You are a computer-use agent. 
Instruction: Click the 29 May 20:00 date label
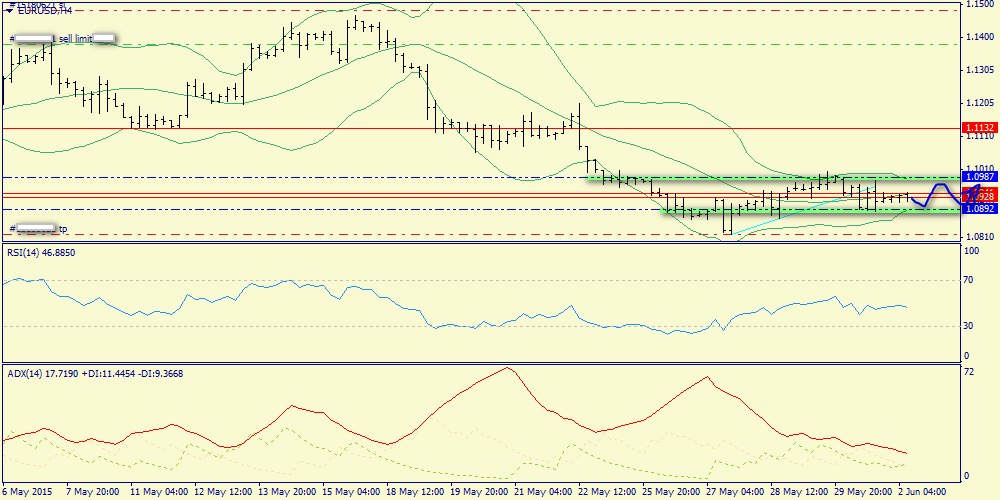865,493
